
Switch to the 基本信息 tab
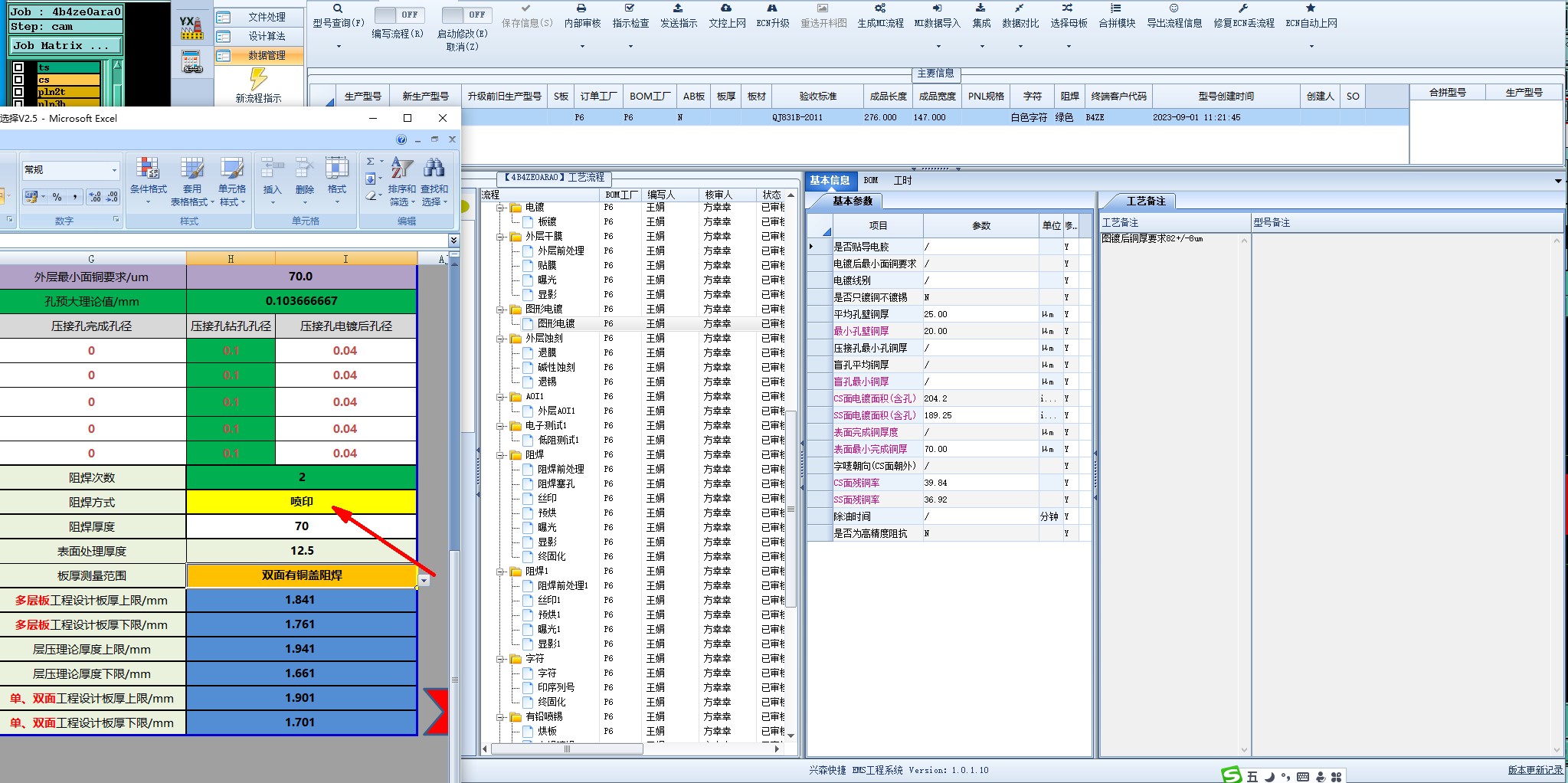[830, 181]
